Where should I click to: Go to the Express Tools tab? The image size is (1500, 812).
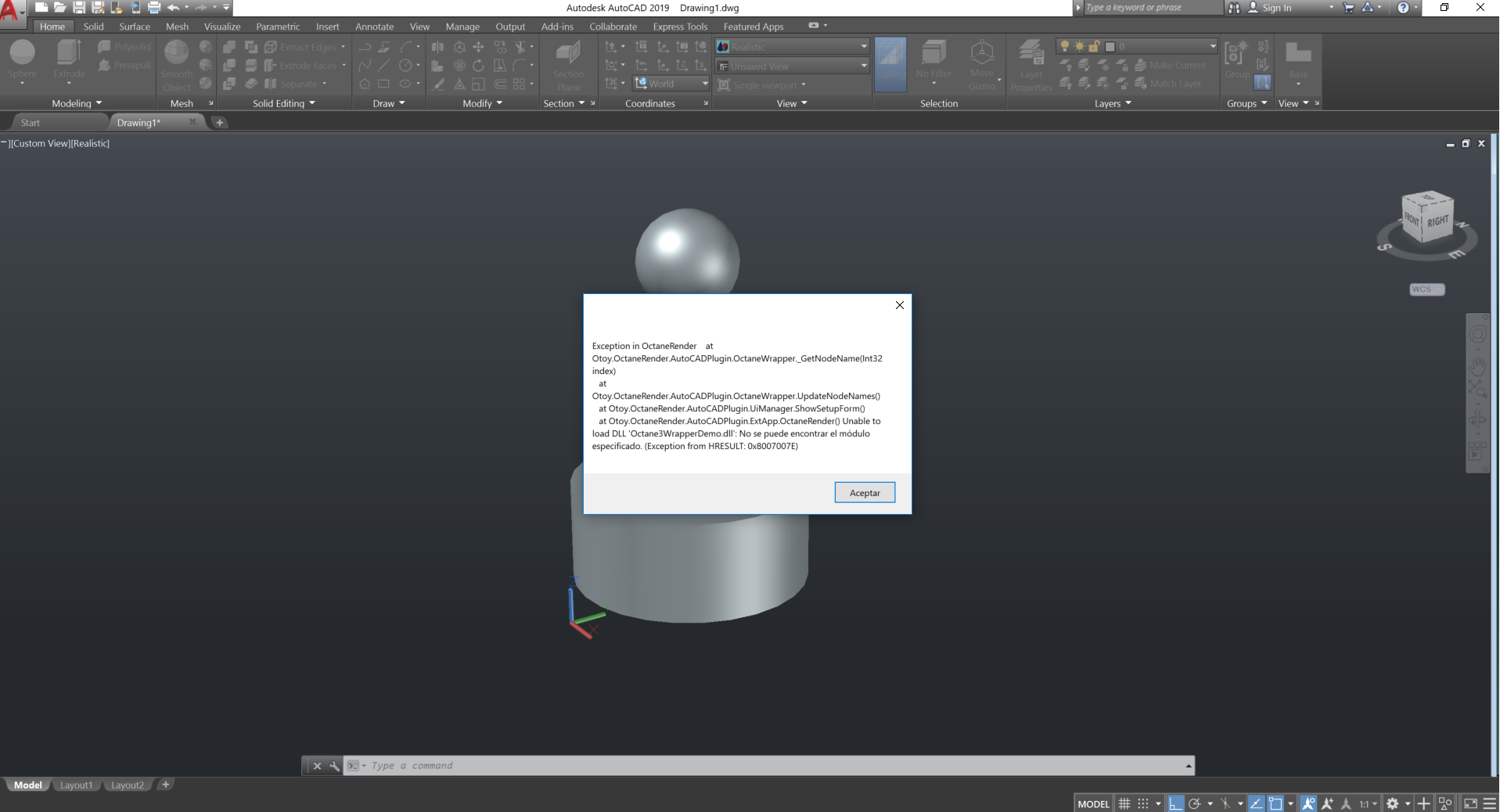pyautogui.click(x=680, y=27)
